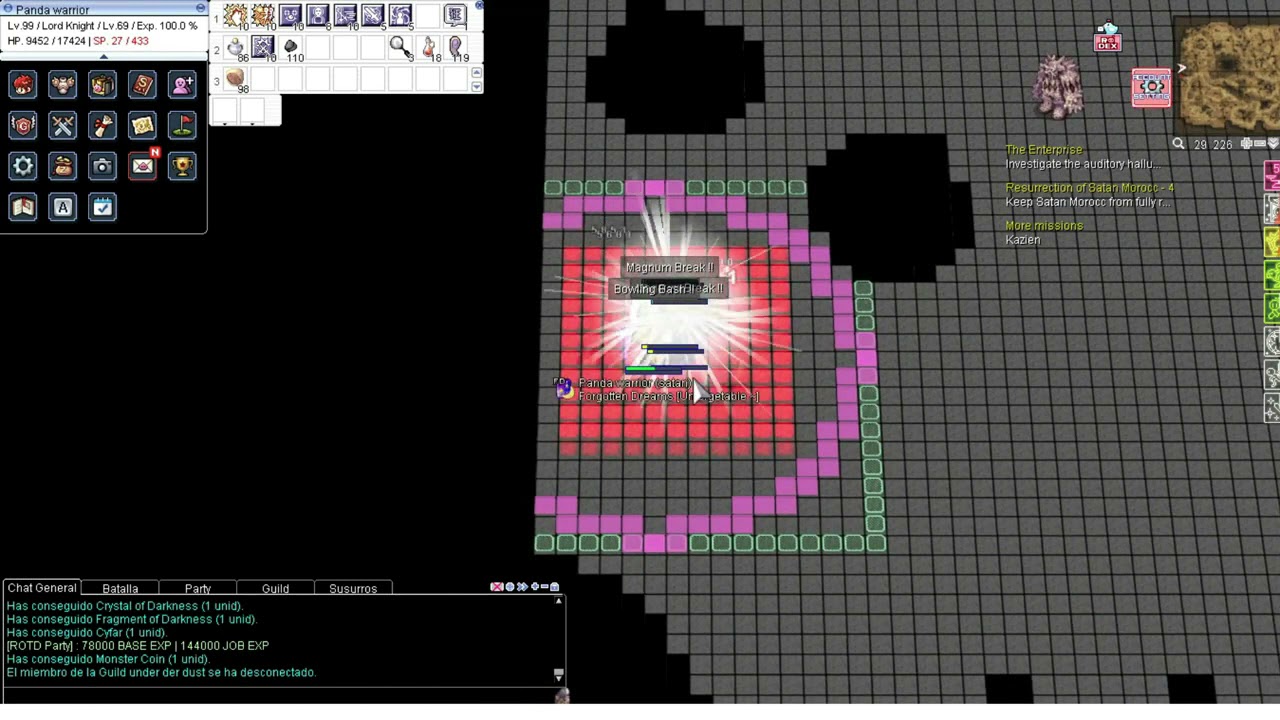Click the camera screenshot icon

point(103,166)
